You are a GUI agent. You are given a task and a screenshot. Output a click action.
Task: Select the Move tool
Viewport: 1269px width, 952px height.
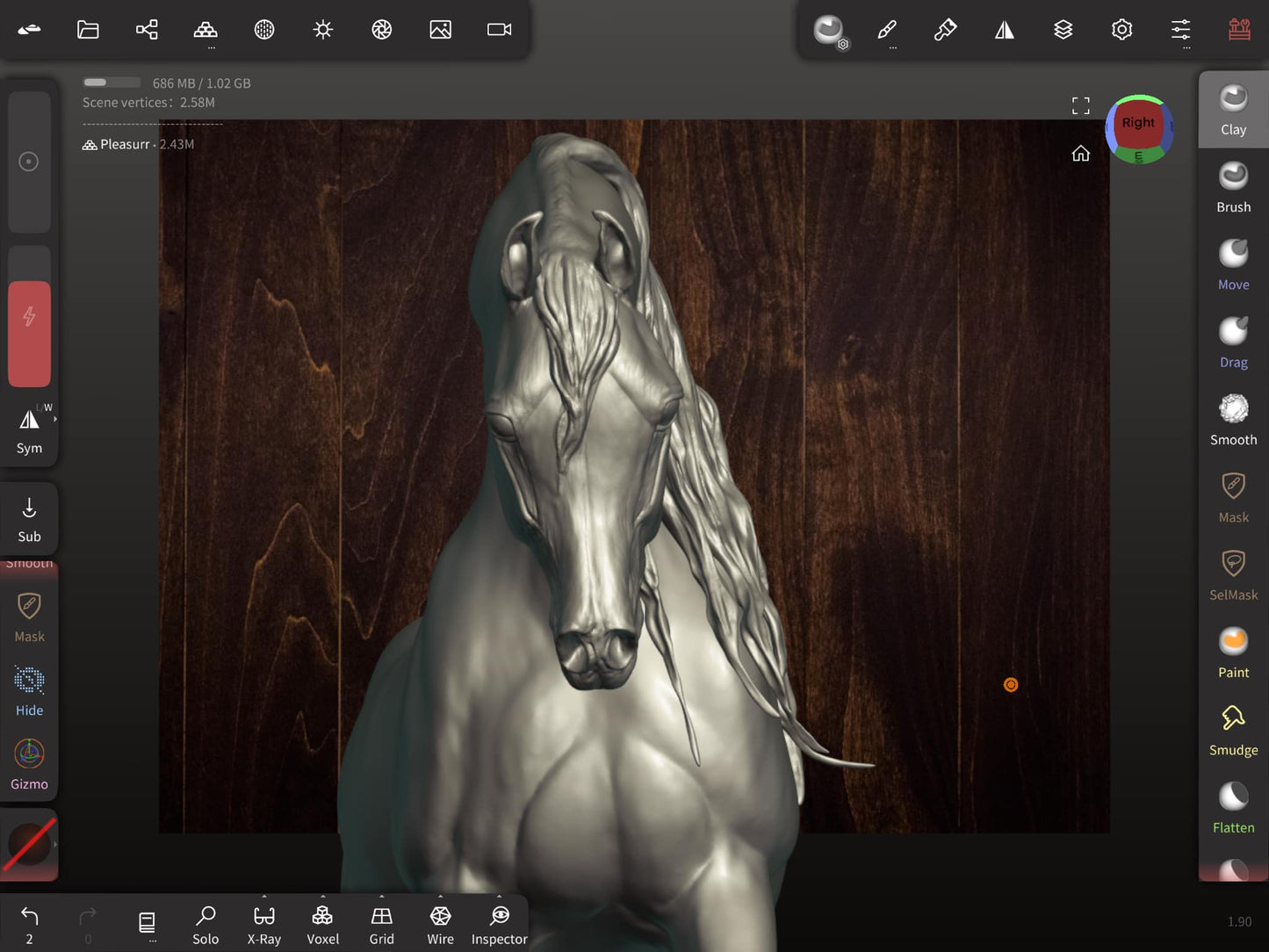point(1234,264)
